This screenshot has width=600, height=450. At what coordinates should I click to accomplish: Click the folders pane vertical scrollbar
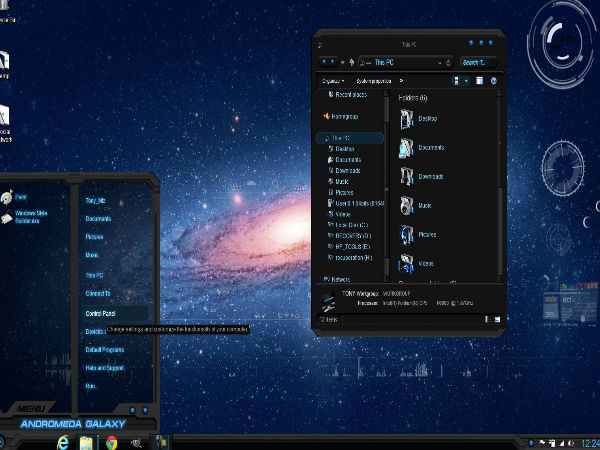point(499,186)
